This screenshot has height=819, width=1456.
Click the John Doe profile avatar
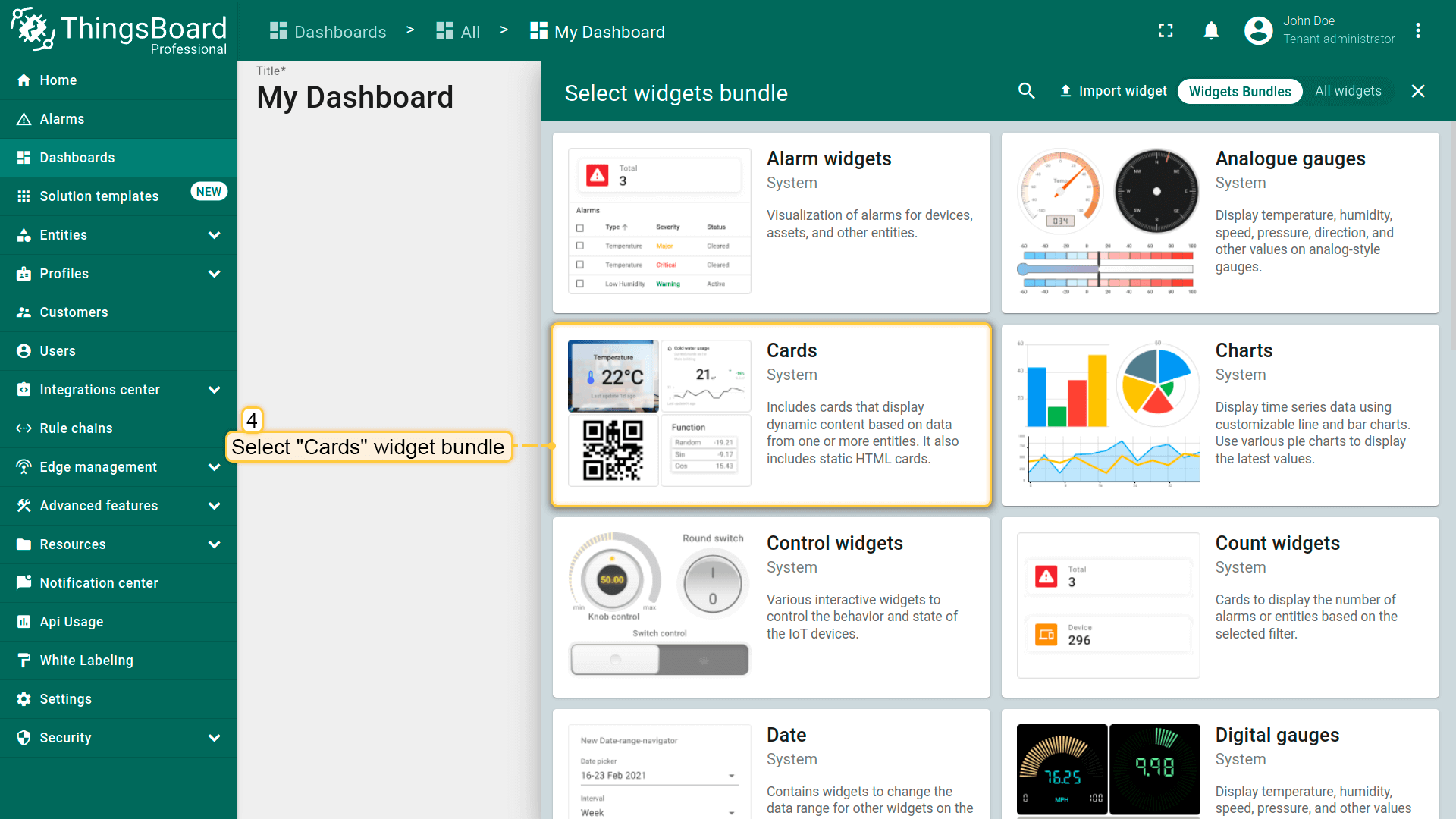coord(1258,31)
